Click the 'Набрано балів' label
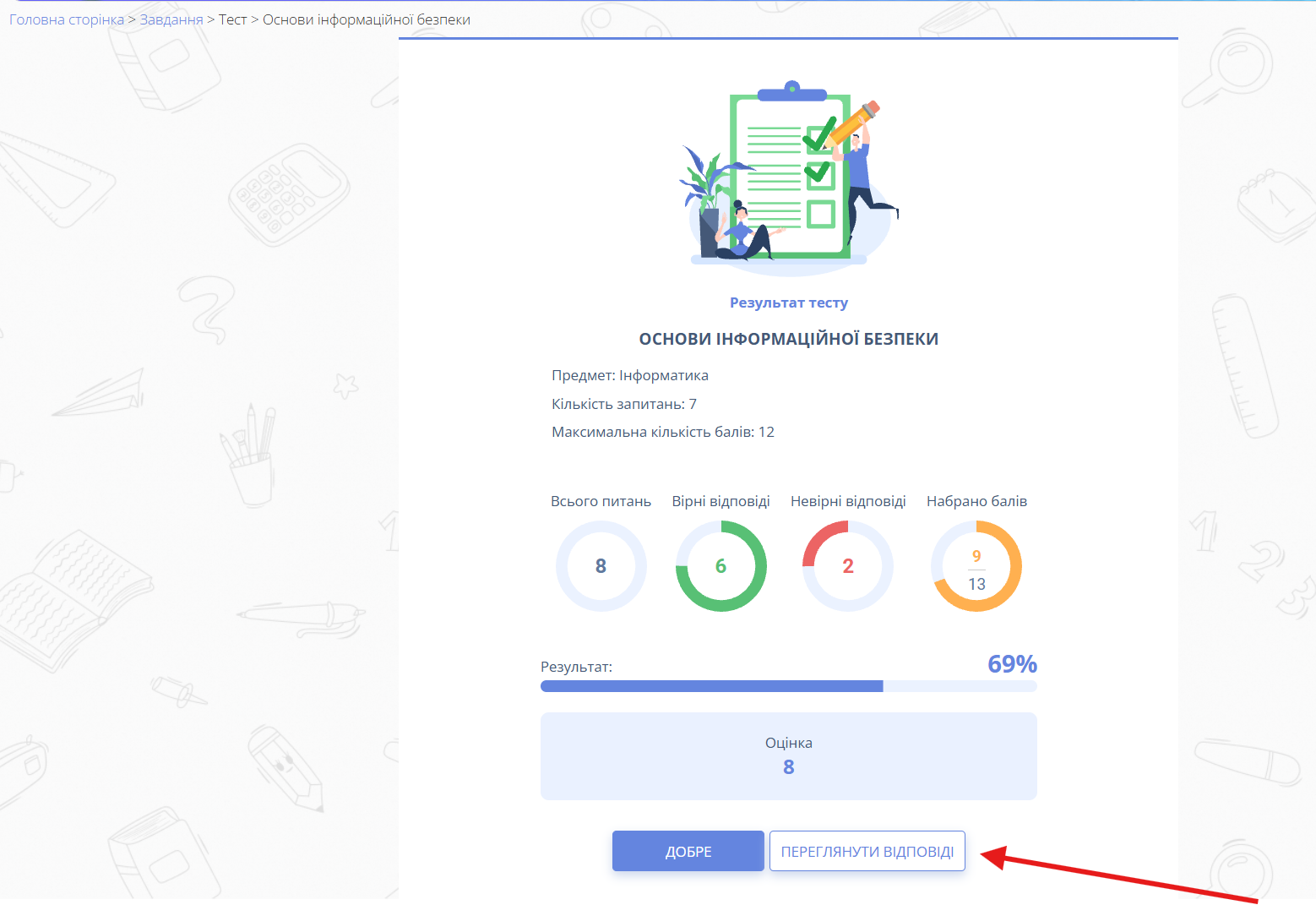 pos(977,501)
